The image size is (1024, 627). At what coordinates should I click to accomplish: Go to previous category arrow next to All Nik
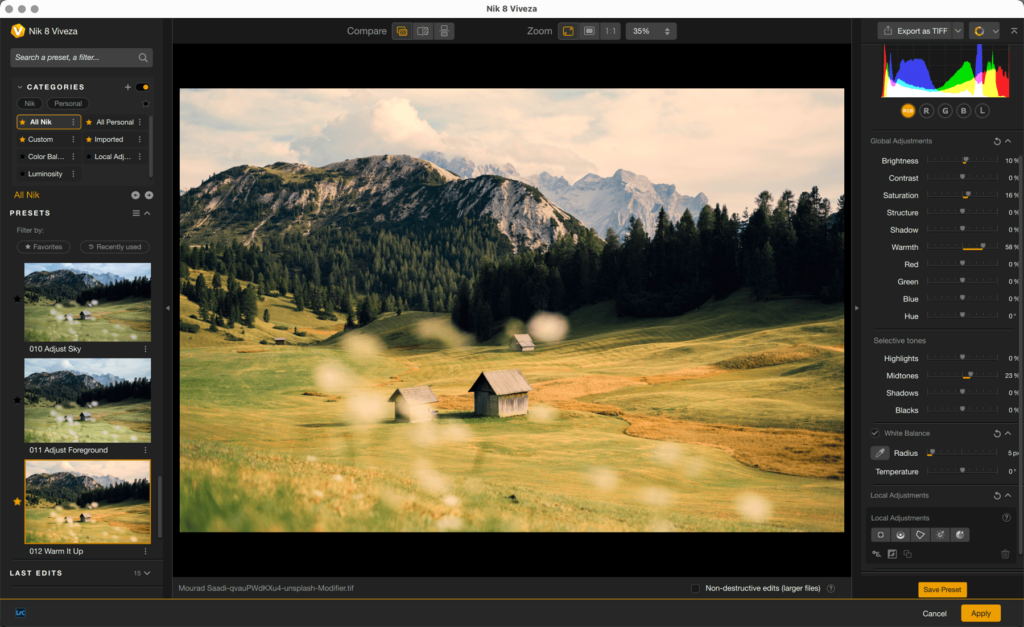click(x=135, y=195)
